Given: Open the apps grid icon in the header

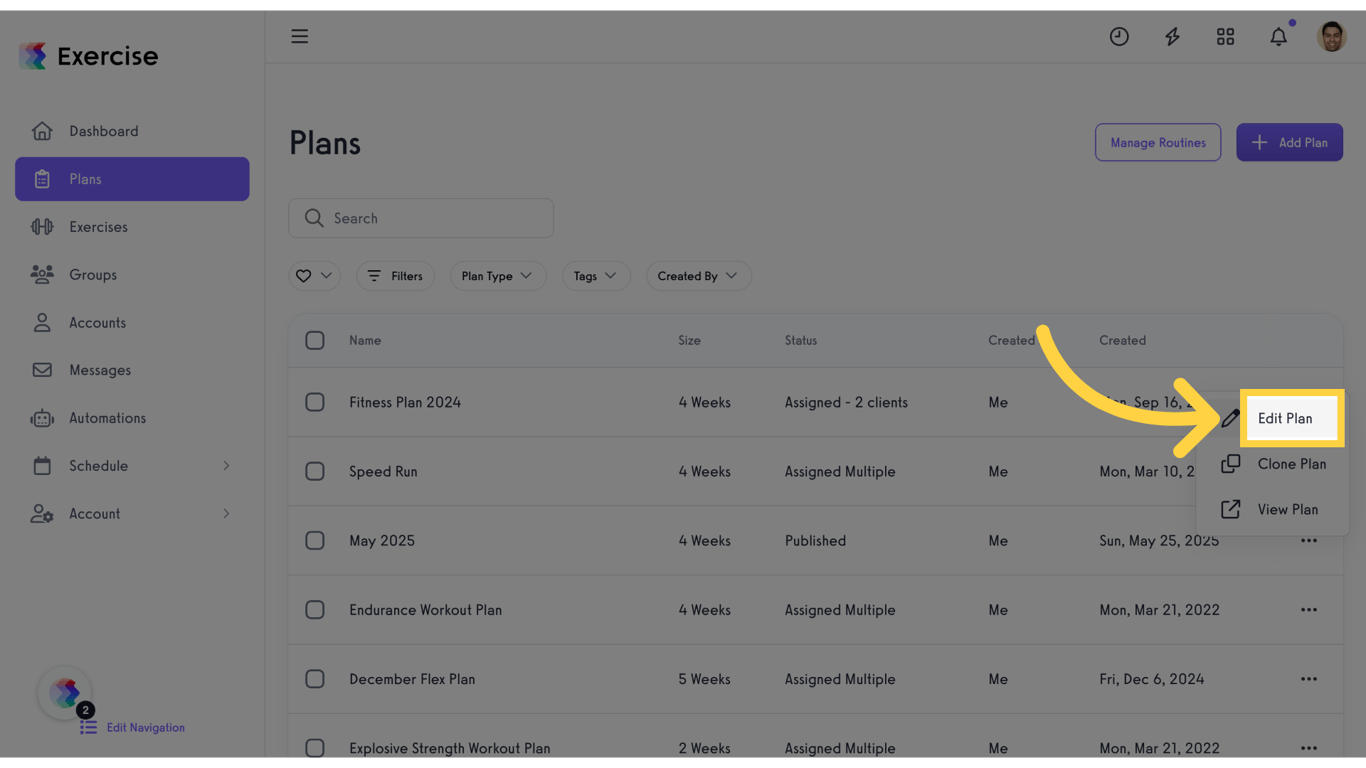Looking at the screenshot, I should click(x=1225, y=36).
